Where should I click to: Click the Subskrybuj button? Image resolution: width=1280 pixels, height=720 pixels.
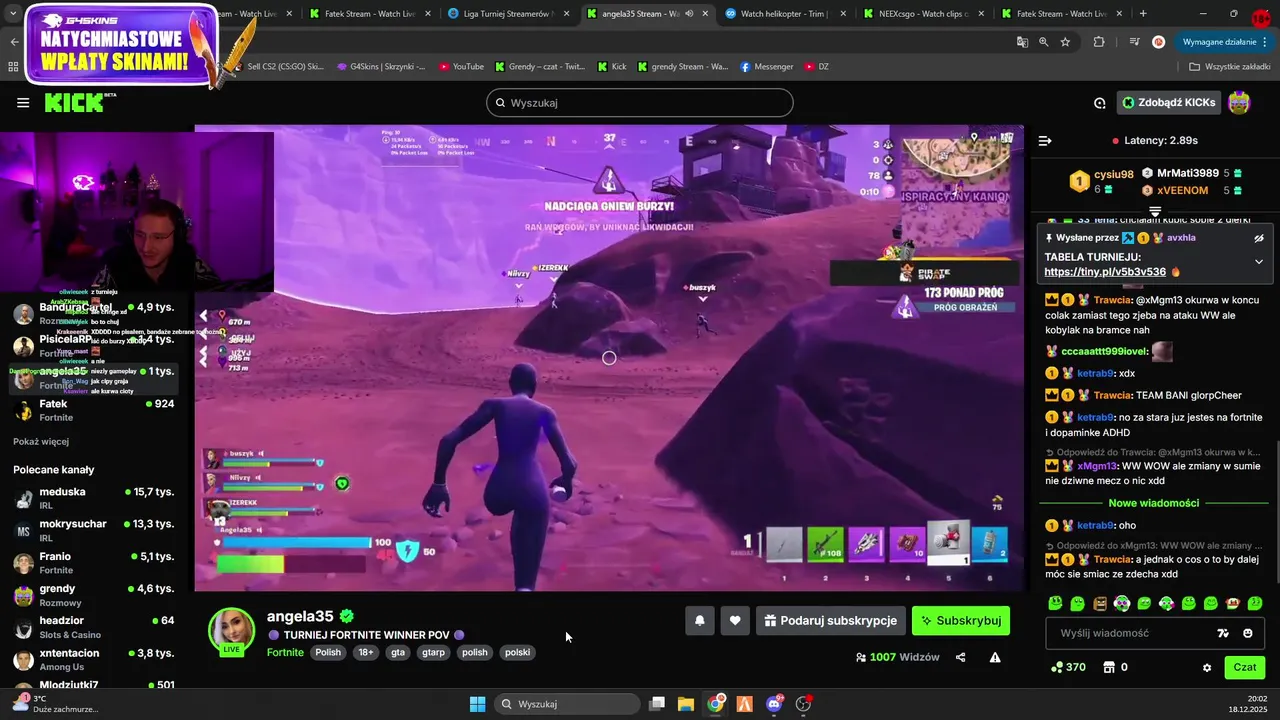point(961,621)
